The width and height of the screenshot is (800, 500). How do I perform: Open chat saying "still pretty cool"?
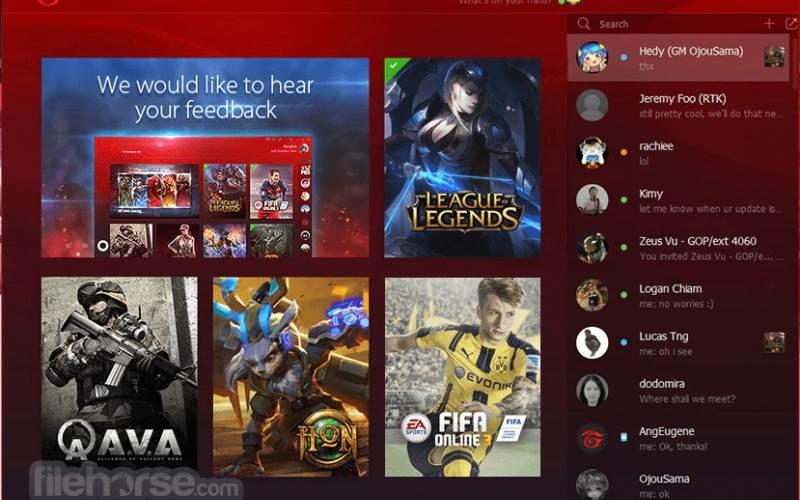pyautogui.click(x=710, y=114)
